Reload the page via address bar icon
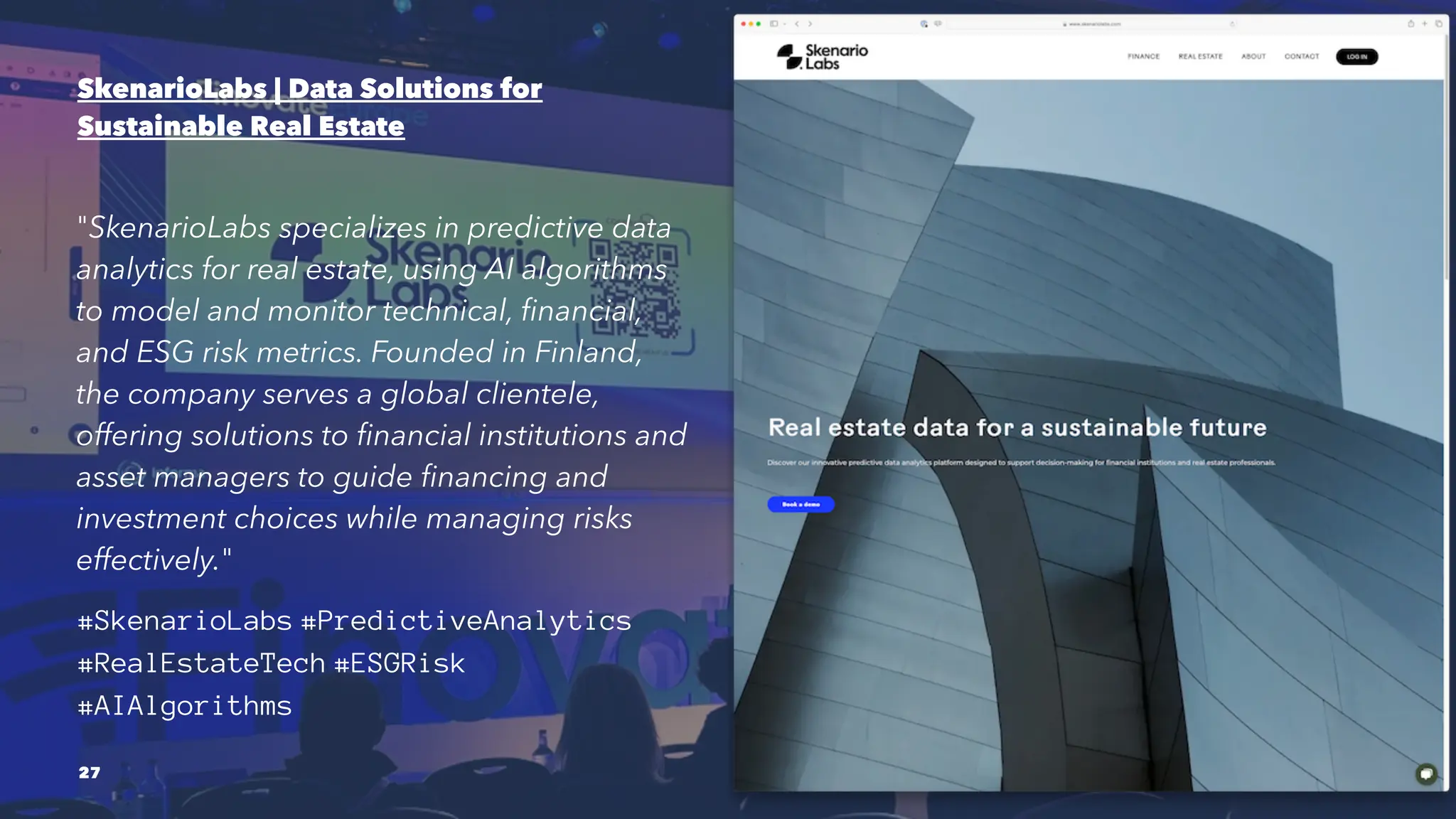Viewport: 1456px width, 819px height. 1233,24
